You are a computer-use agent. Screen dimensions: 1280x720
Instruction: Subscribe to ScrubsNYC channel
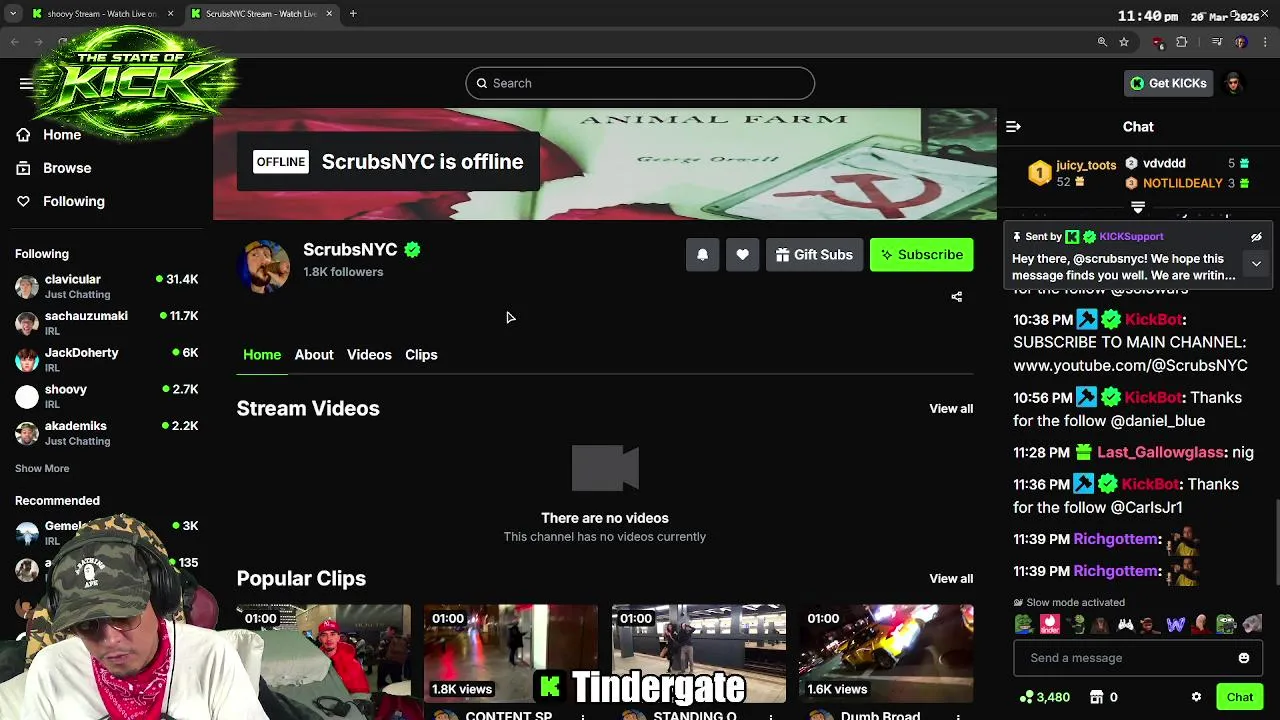[921, 255]
